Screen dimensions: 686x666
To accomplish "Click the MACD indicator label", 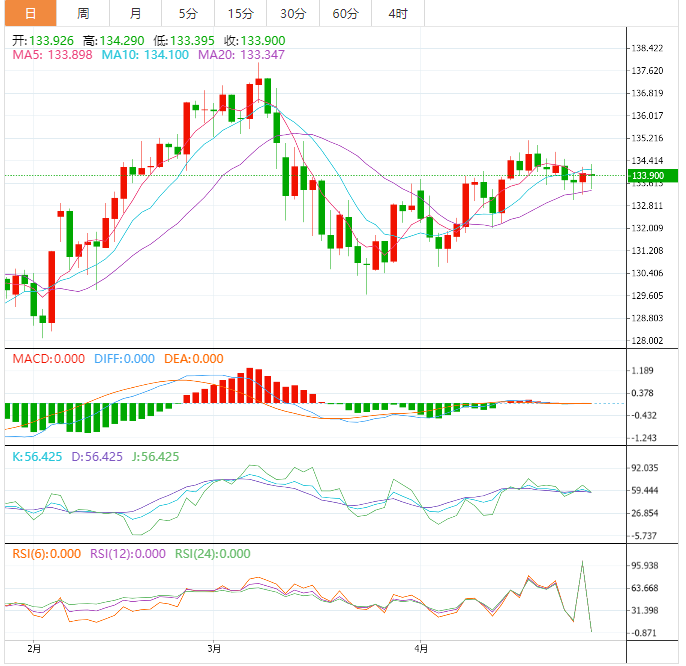I will [46, 359].
